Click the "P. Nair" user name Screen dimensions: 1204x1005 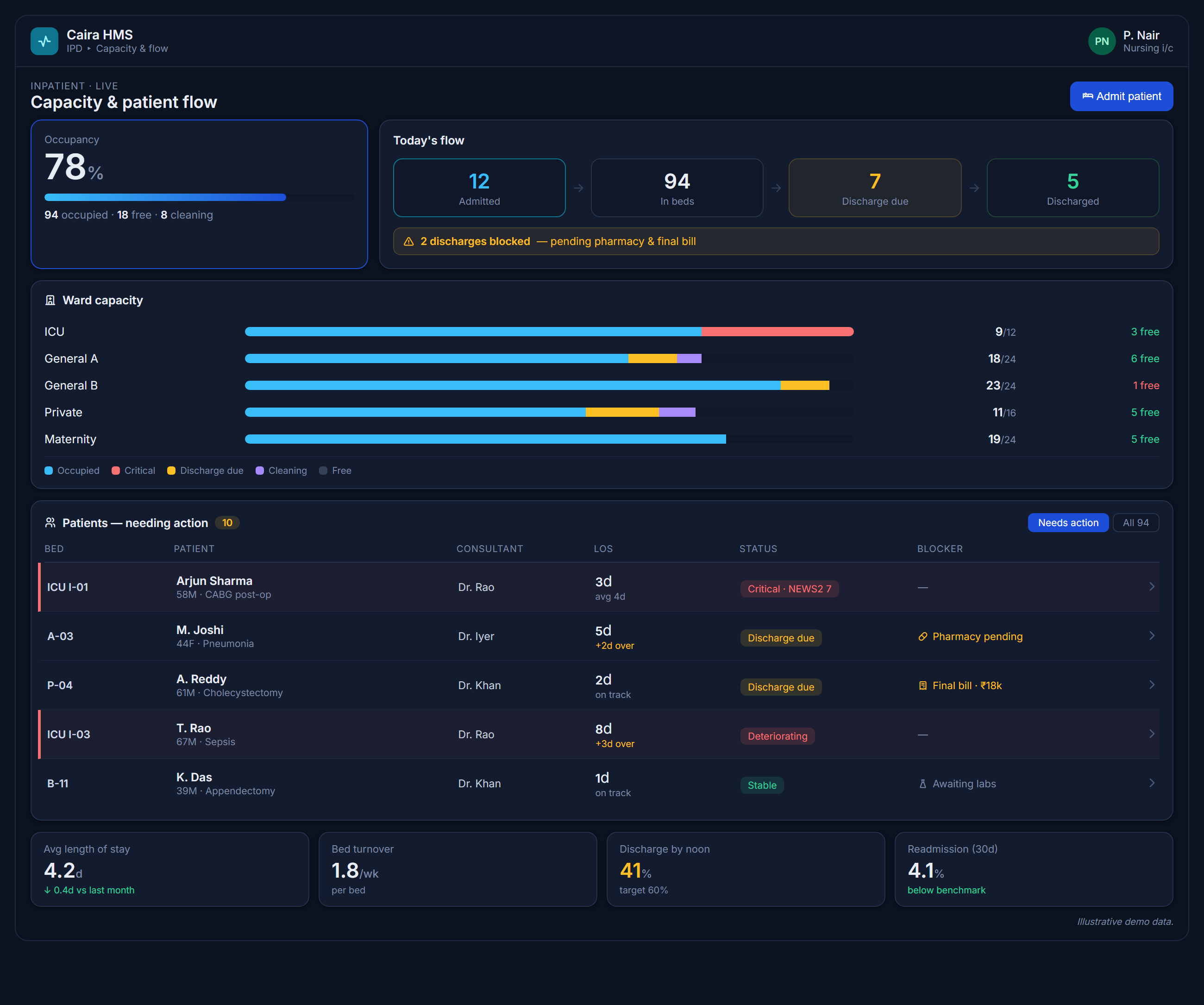point(1141,35)
